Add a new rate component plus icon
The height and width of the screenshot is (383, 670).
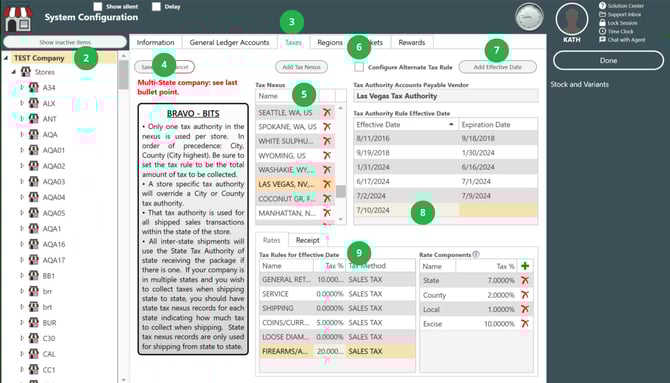click(525, 266)
